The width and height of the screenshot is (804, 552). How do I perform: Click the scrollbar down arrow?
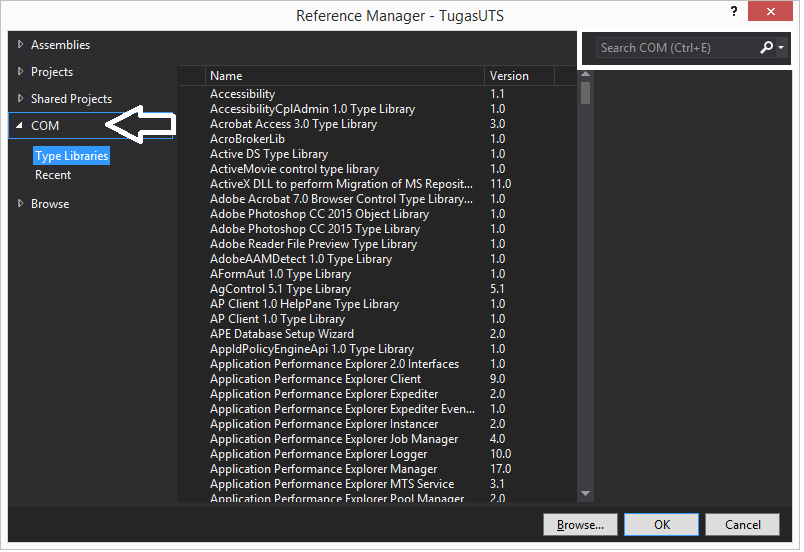586,494
